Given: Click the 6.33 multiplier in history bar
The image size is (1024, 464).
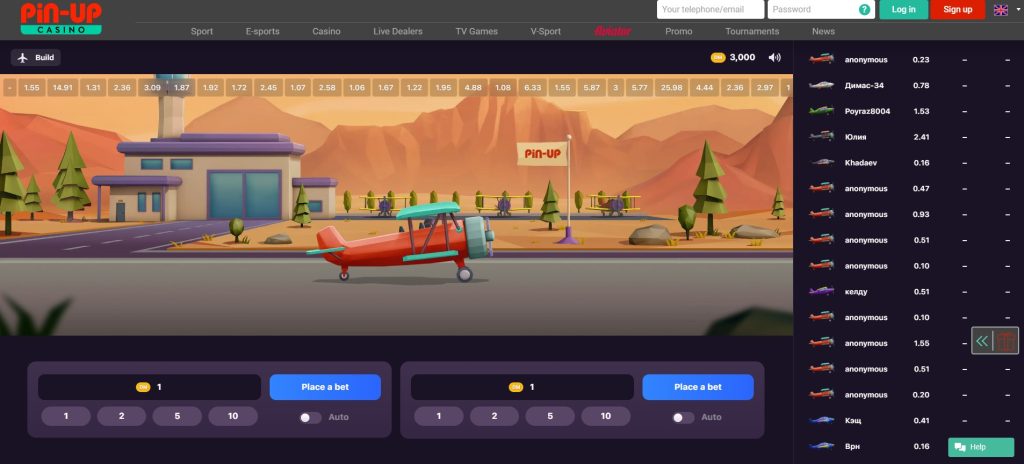Looking at the screenshot, I should pos(532,88).
